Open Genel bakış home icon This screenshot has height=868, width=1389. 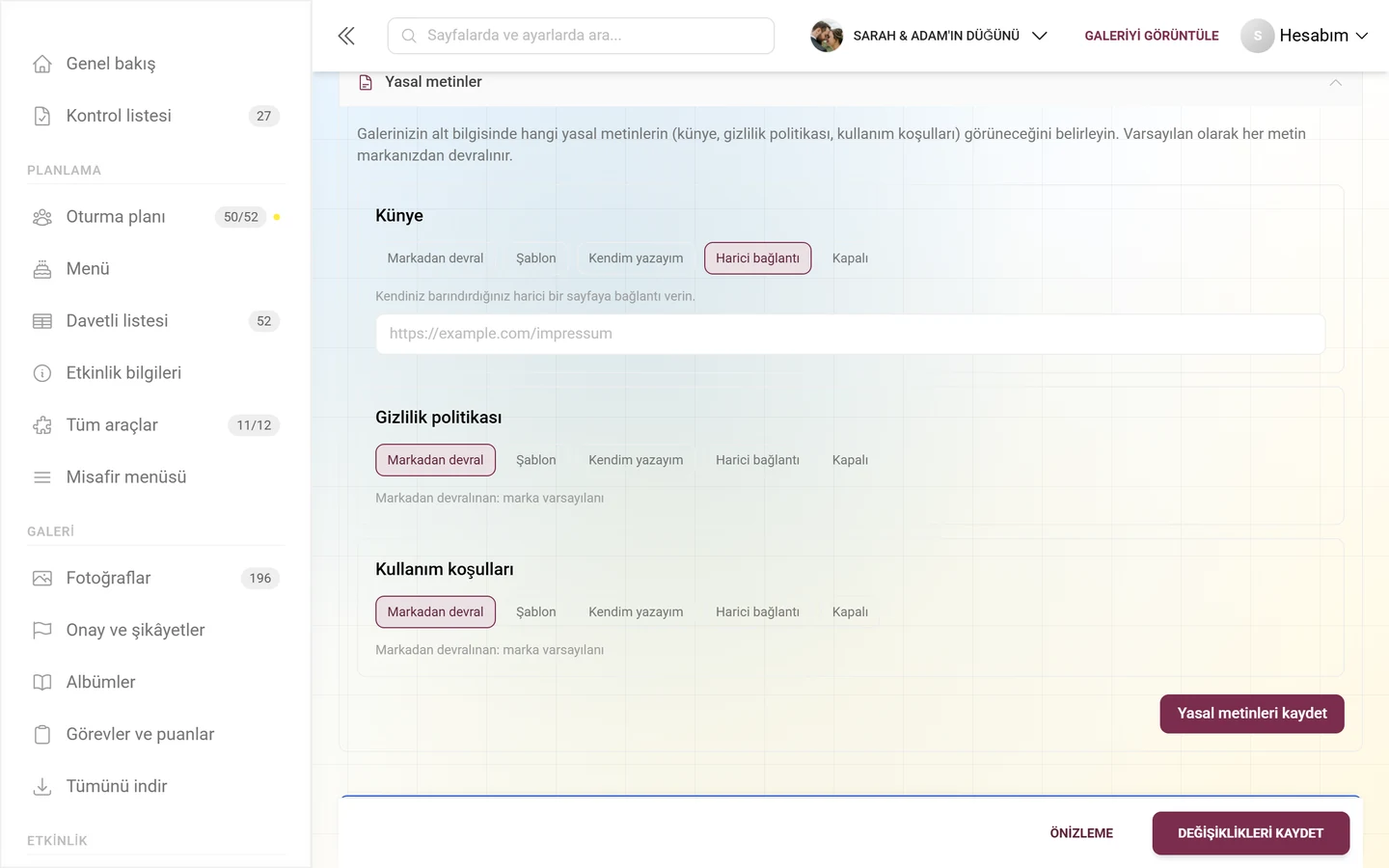point(42,64)
